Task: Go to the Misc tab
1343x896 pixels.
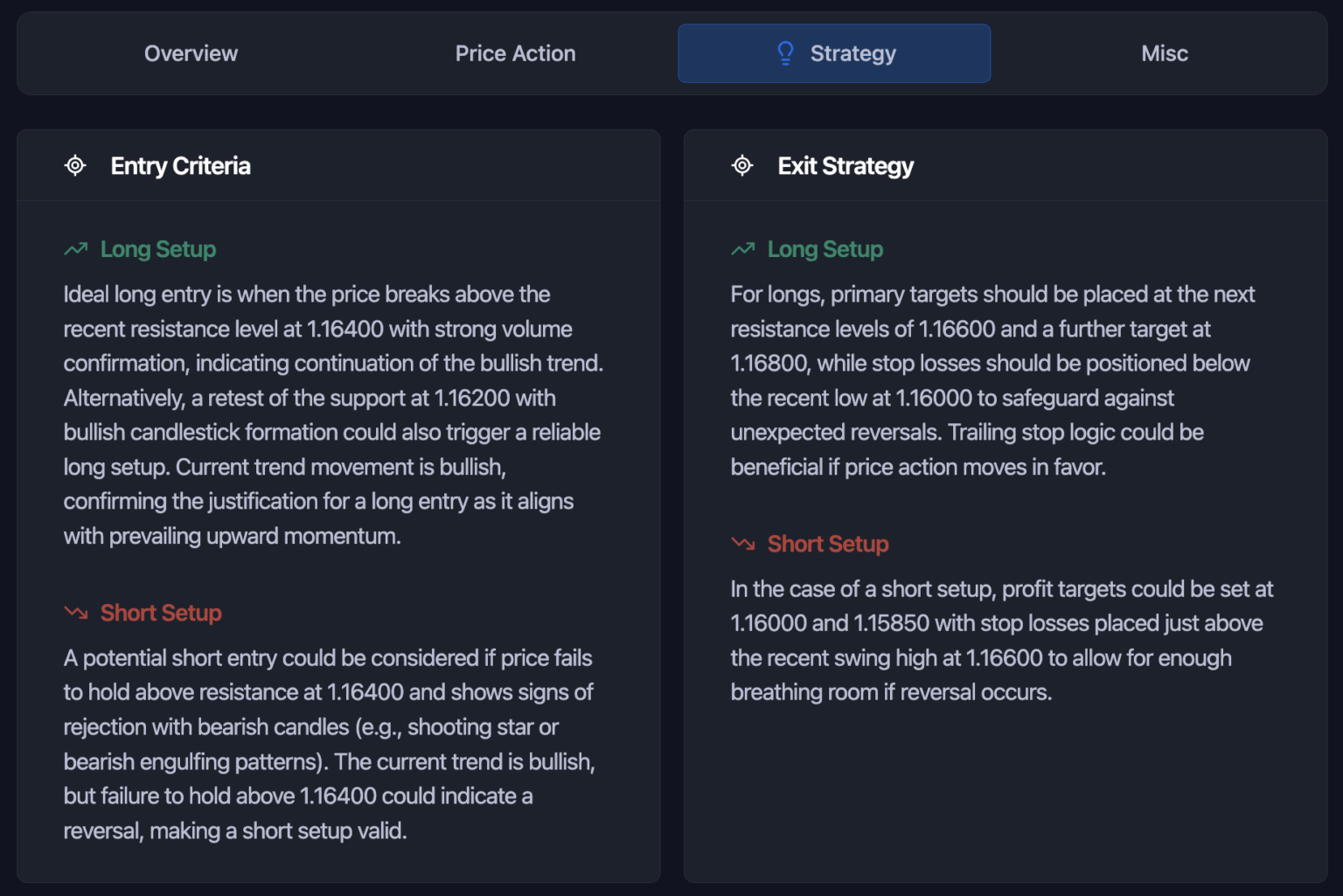Action: tap(1164, 52)
